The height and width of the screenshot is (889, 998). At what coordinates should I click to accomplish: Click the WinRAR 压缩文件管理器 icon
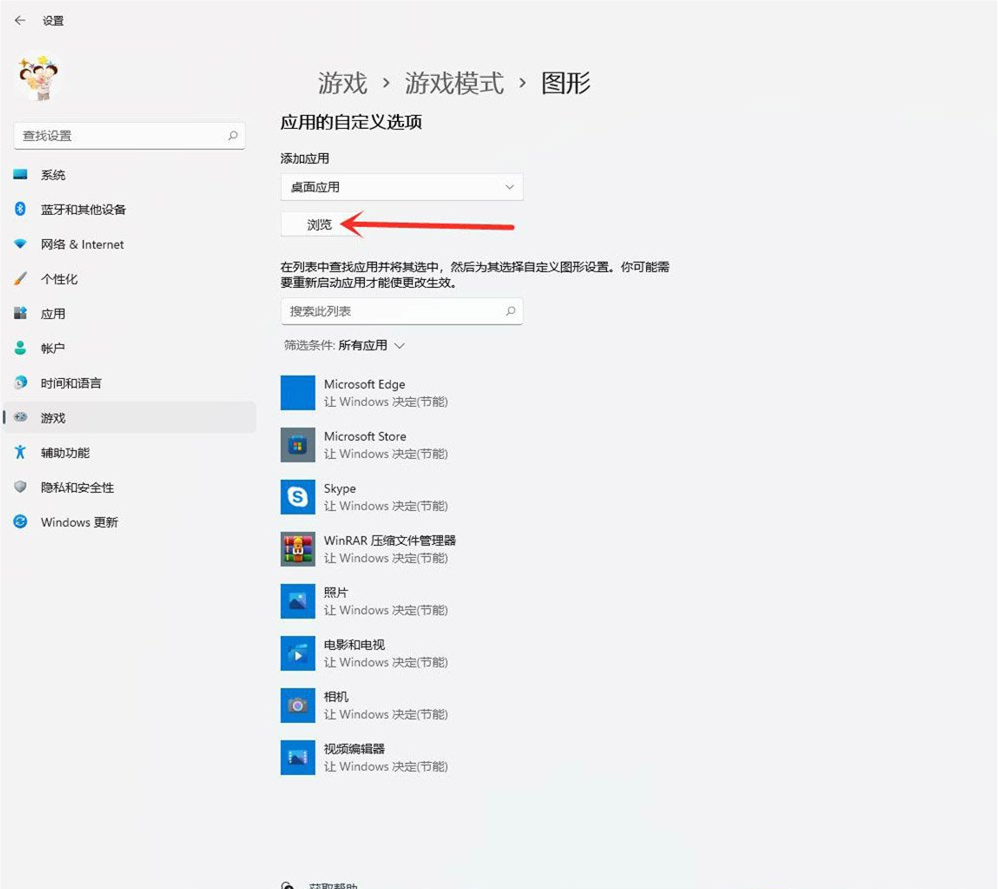tap(297, 549)
